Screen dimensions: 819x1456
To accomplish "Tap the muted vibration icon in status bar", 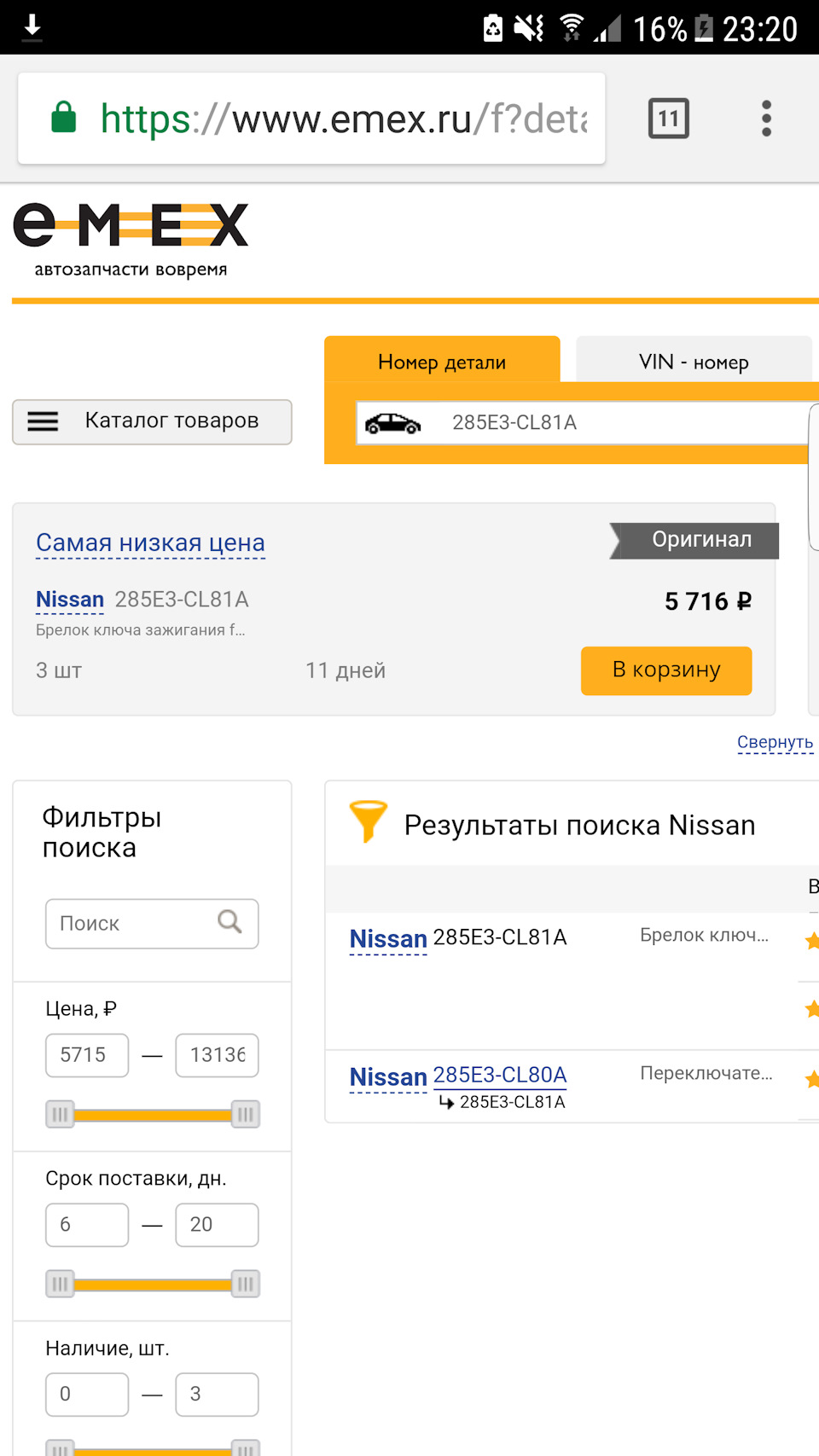I will [529, 28].
